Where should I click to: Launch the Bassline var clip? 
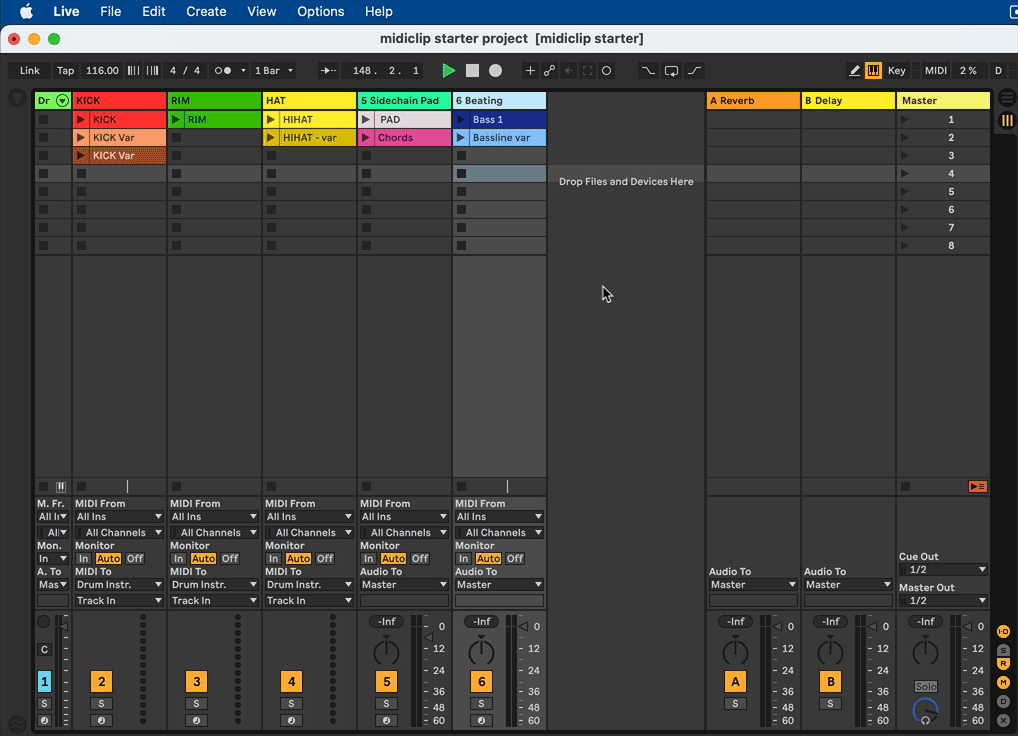click(x=461, y=138)
